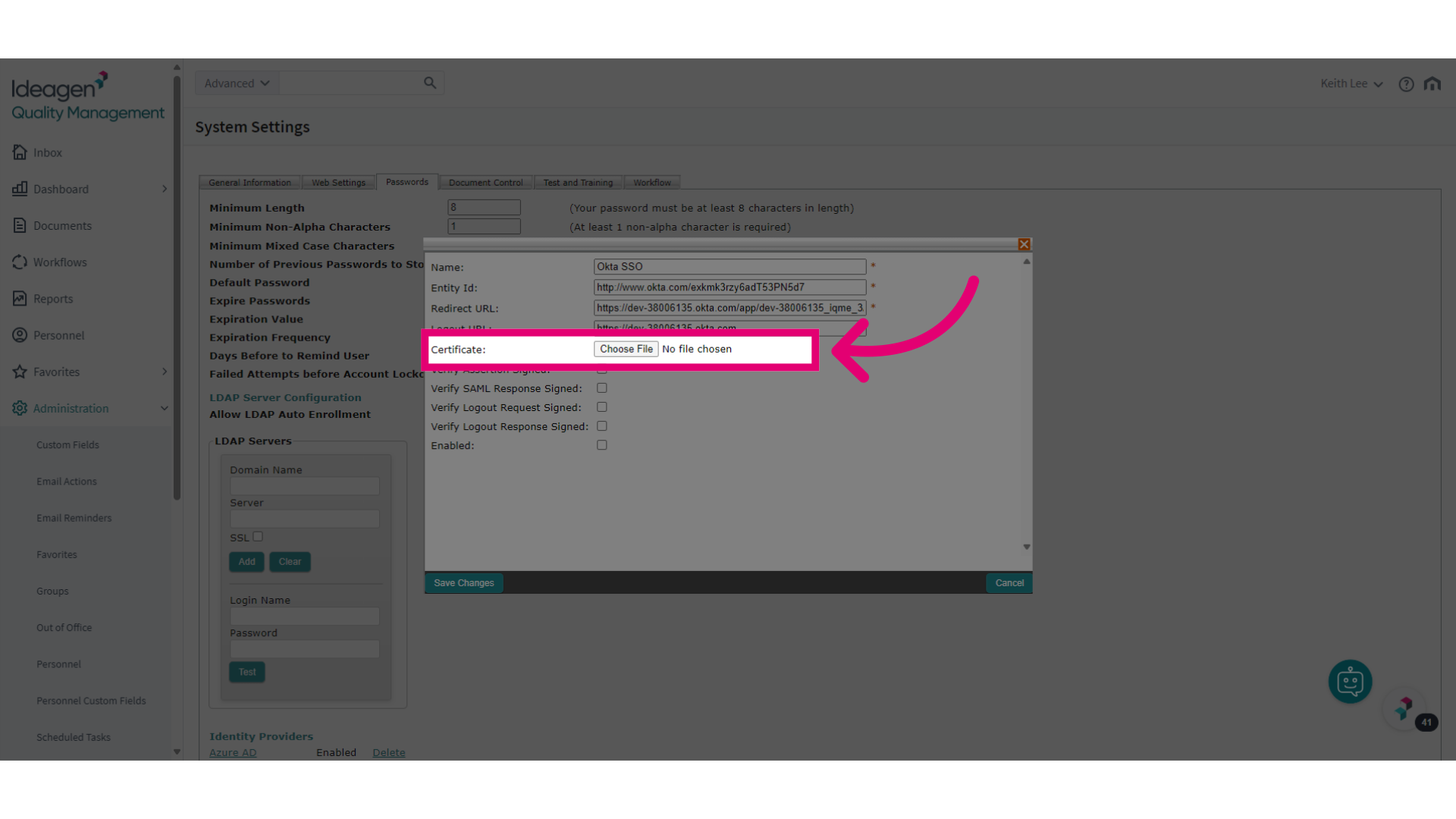Select the Passwords tab

coord(406,182)
